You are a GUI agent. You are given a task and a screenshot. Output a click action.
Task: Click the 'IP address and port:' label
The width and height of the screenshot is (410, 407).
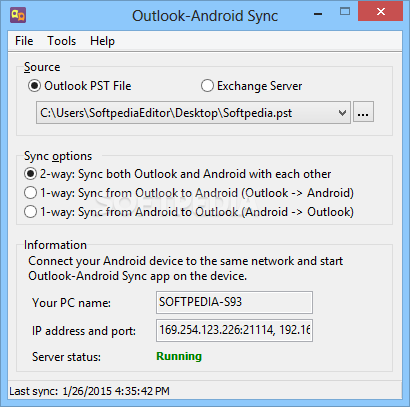pyautogui.click(x=84, y=331)
